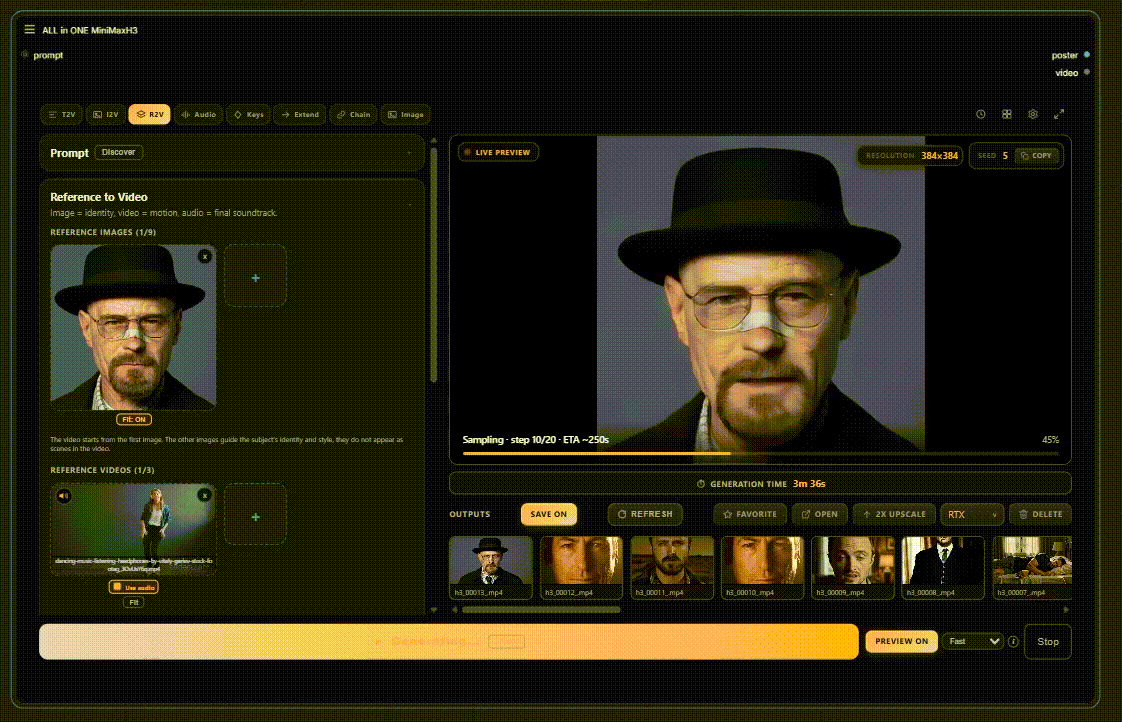Copy the seed with the COPY button
This screenshot has width=1122, height=722.
(1036, 156)
